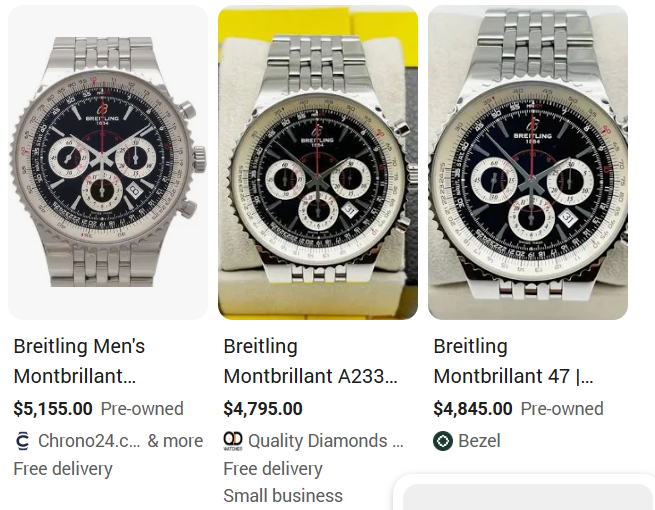
Task: Click the $4,795.00 price
Action: pos(263,409)
